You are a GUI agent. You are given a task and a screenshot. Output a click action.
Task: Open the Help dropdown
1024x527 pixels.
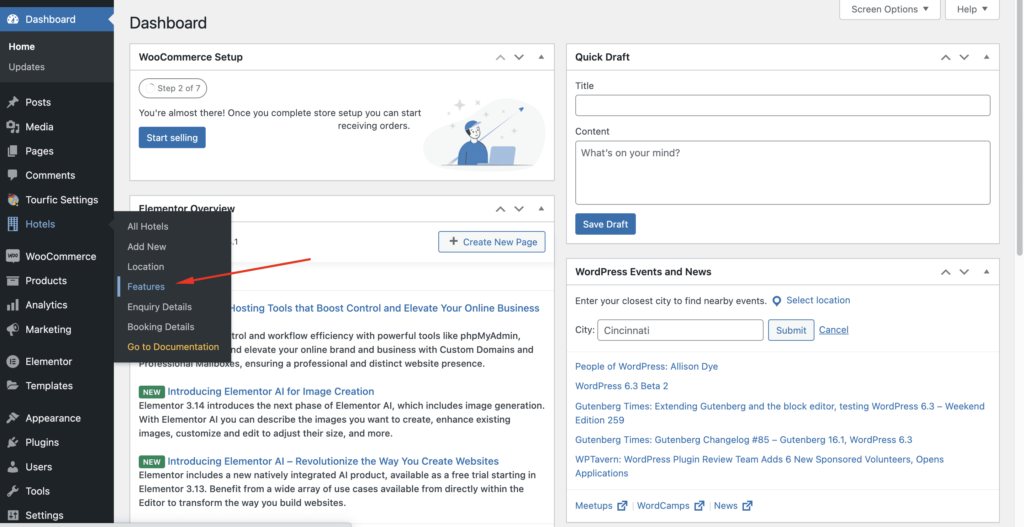[x=972, y=10]
